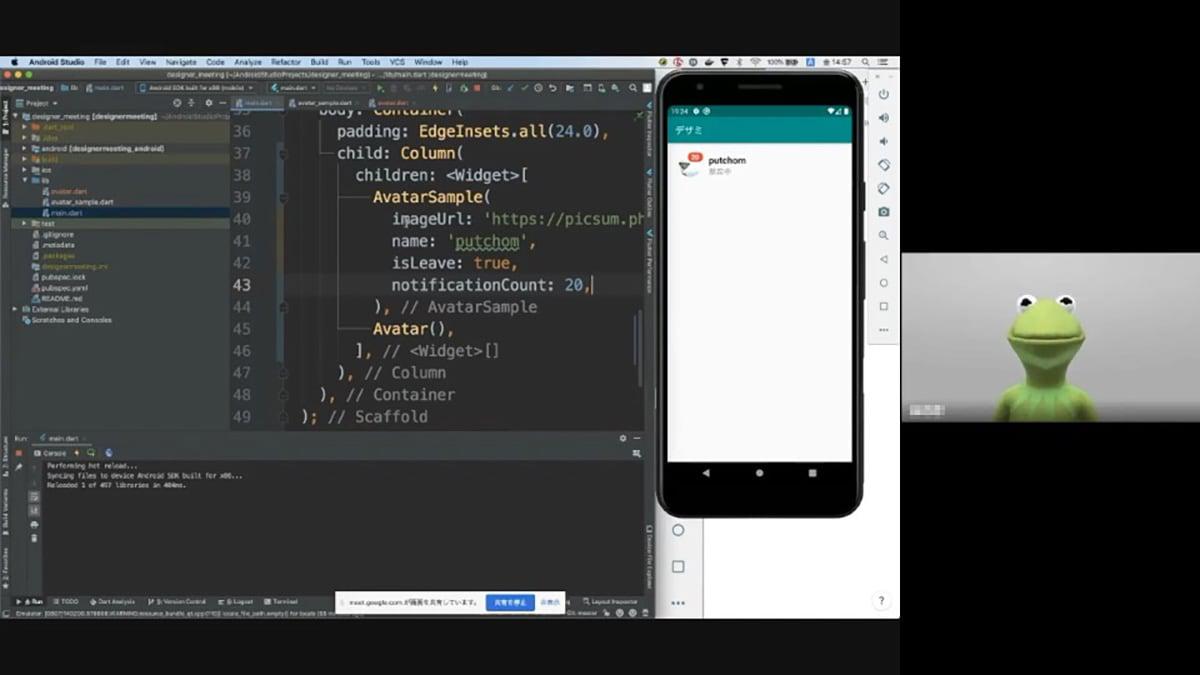Rotate the emulator device
The image size is (1200, 675).
[884, 165]
